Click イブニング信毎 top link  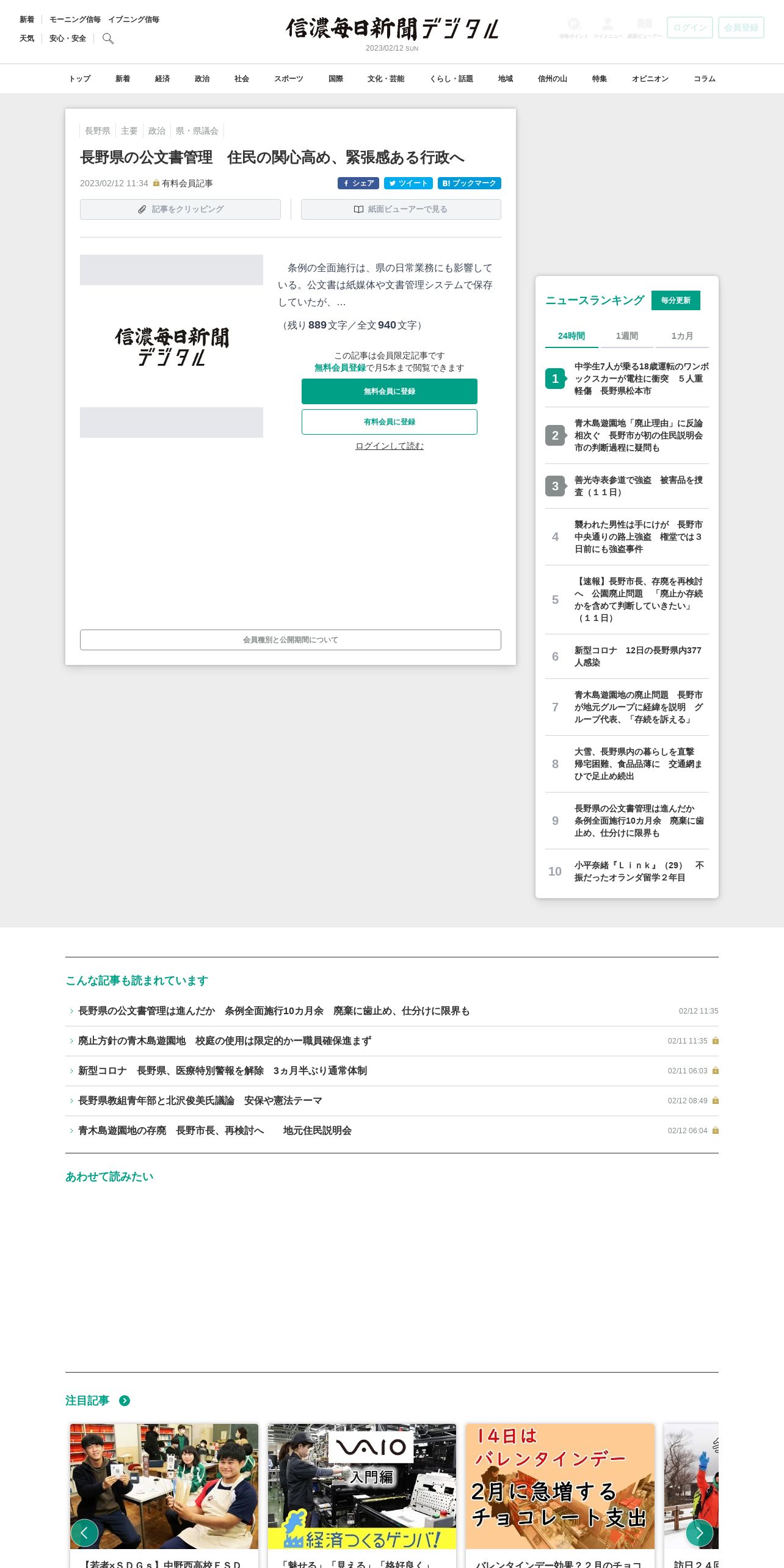tap(134, 20)
